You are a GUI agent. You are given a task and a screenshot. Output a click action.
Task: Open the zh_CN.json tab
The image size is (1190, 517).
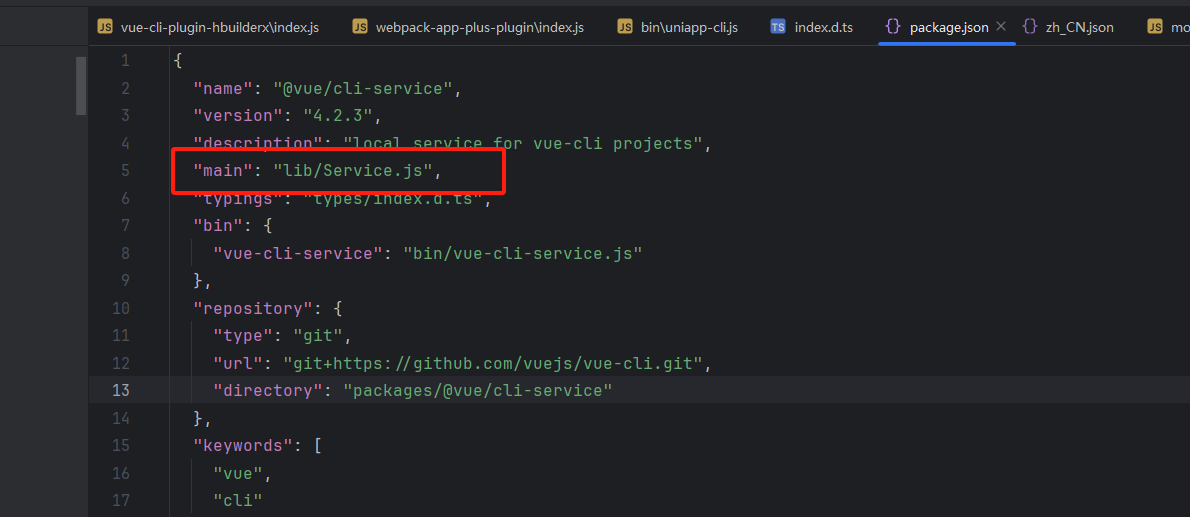[1079, 27]
